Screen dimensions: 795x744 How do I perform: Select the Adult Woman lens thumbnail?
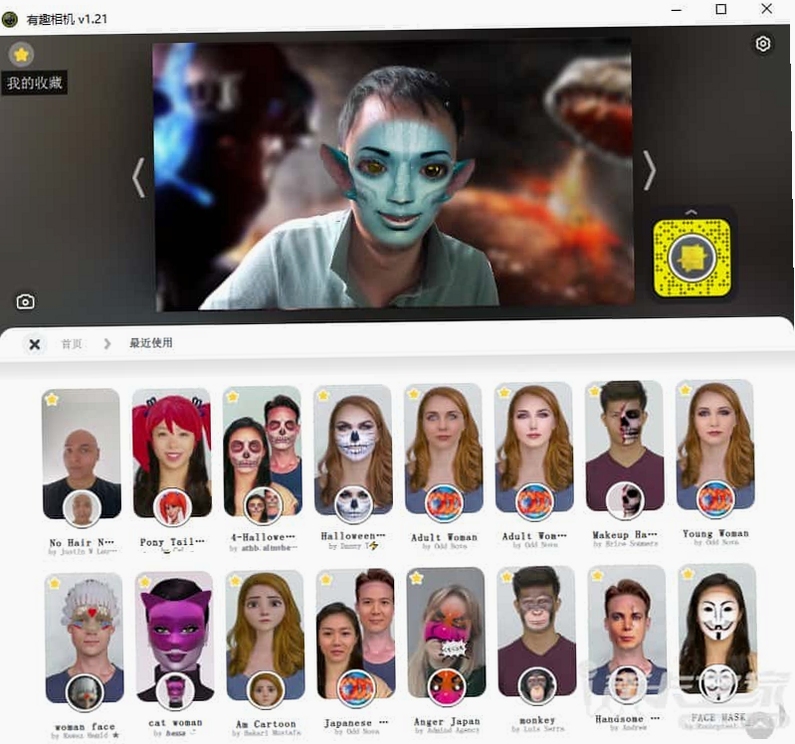coord(444,448)
